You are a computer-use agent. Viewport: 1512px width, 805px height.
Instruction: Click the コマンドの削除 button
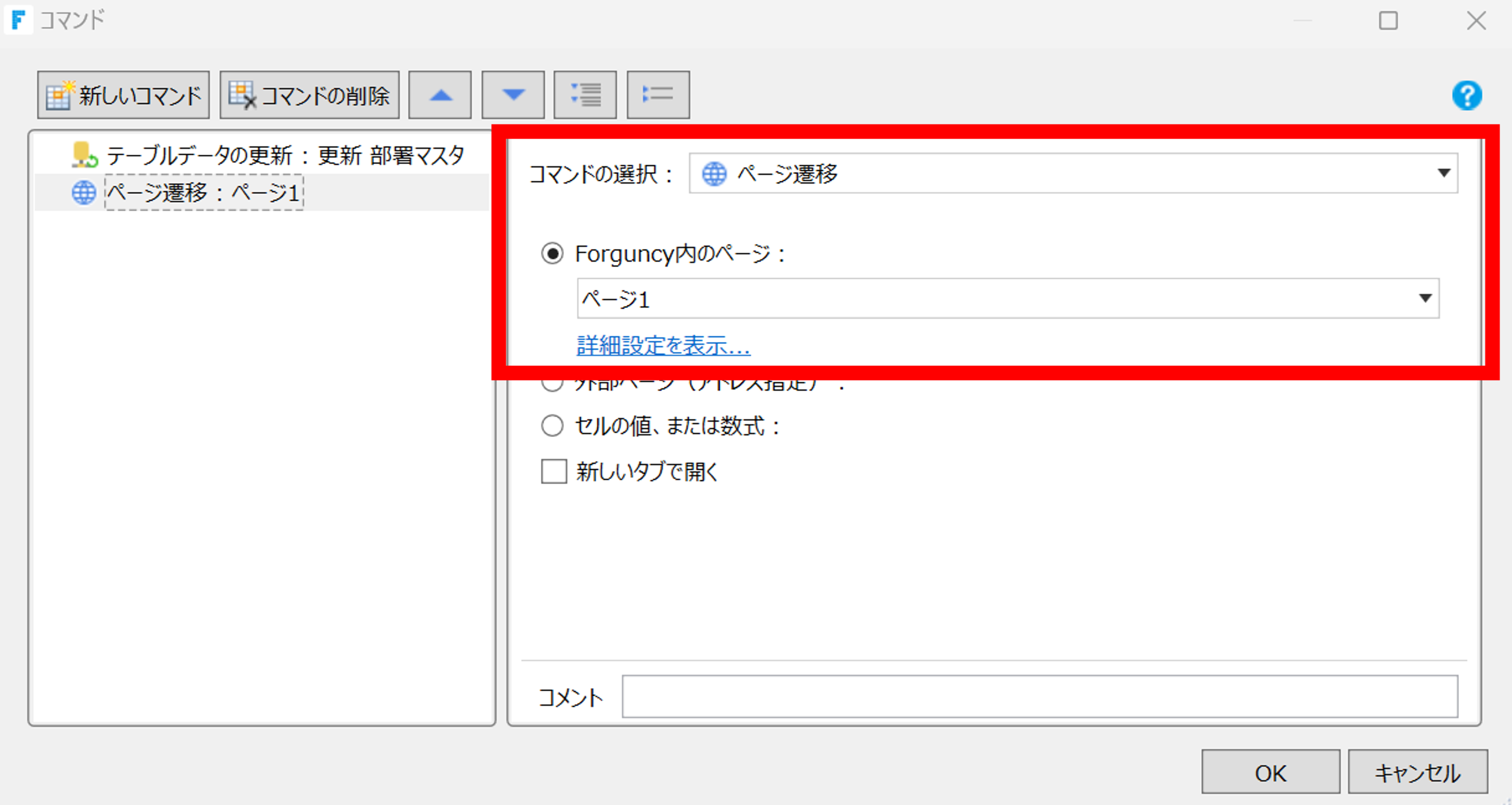click(x=309, y=95)
